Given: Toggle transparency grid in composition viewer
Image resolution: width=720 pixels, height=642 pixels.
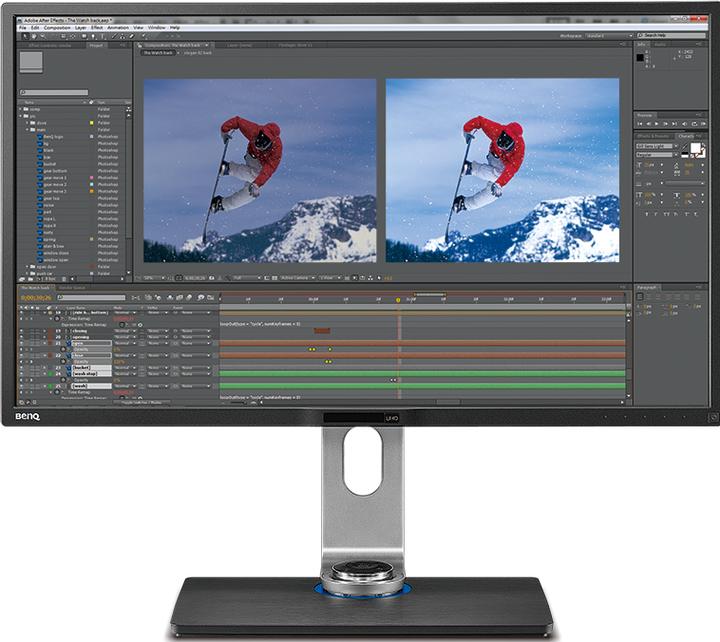Looking at the screenshot, I should 274,278.
